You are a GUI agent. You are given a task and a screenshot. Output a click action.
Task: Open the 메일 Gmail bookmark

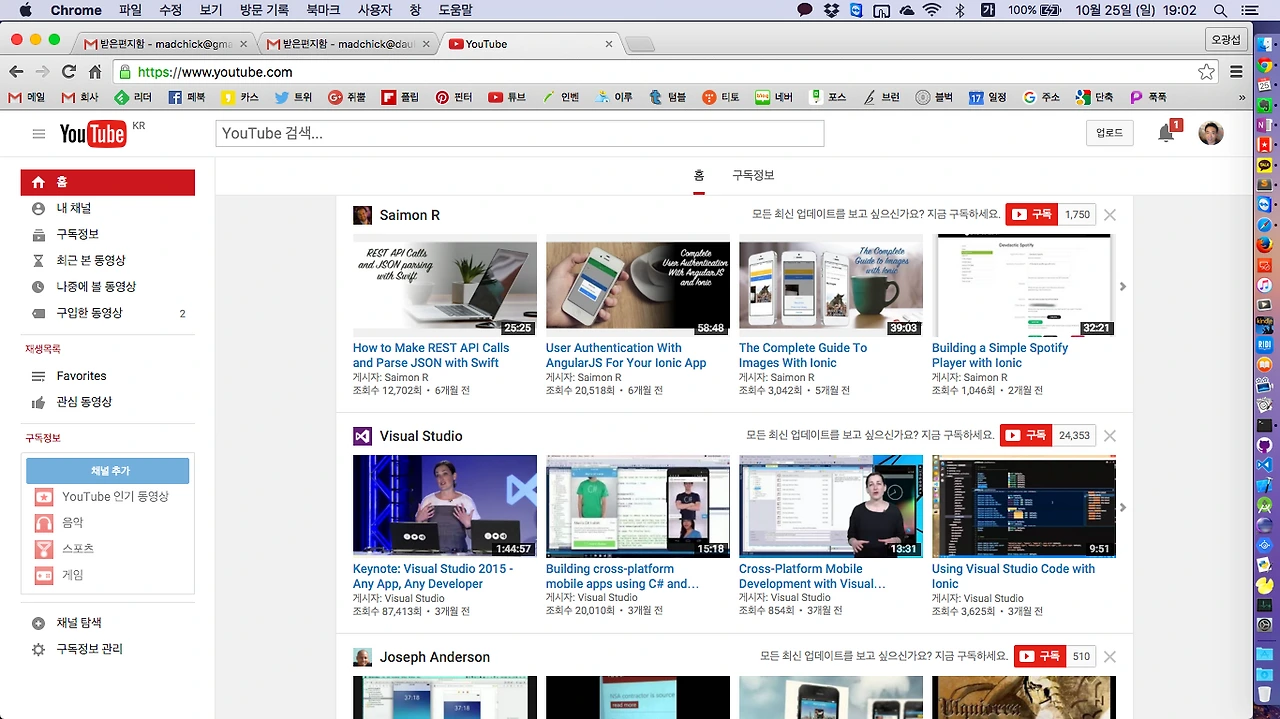click(x=26, y=97)
